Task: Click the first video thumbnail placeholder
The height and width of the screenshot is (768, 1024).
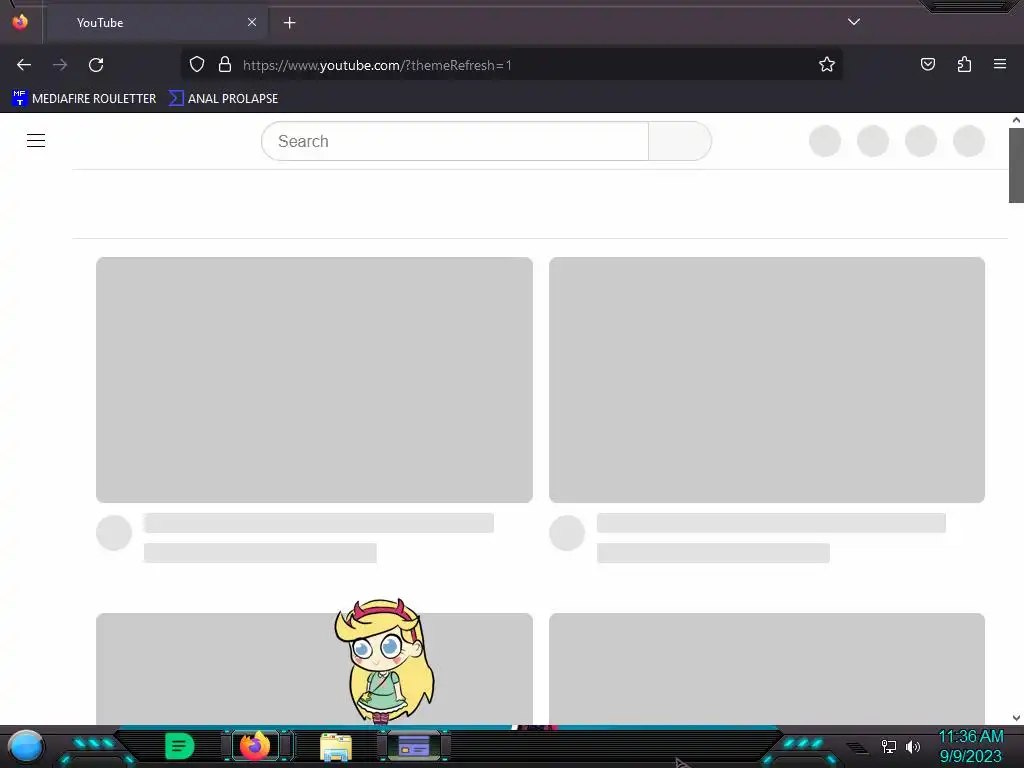Action: [x=314, y=379]
